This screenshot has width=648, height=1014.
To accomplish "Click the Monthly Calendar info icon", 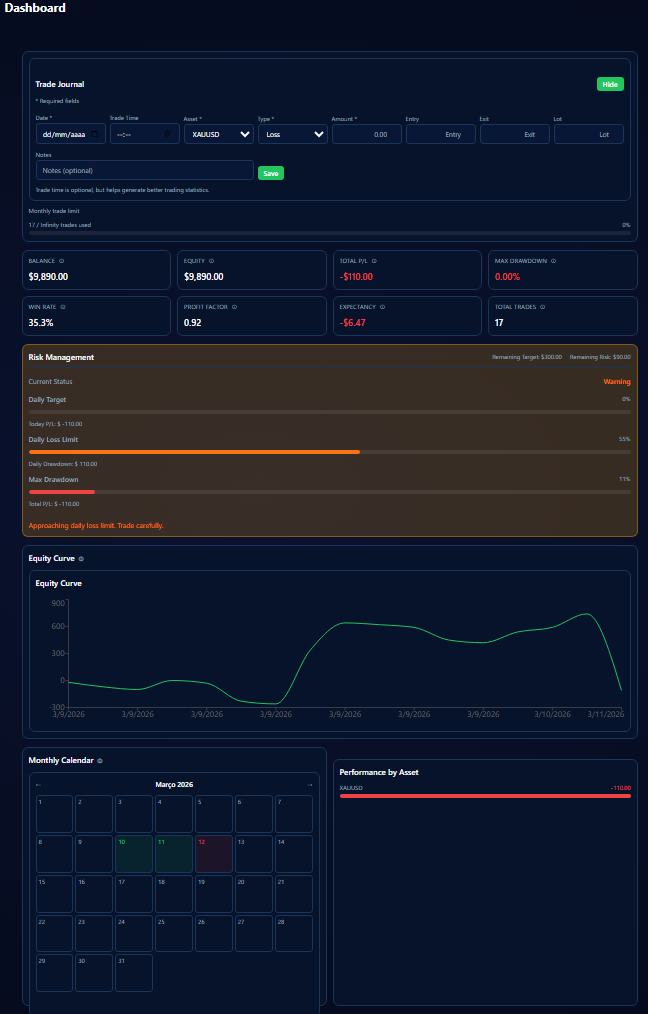I will (x=100, y=761).
